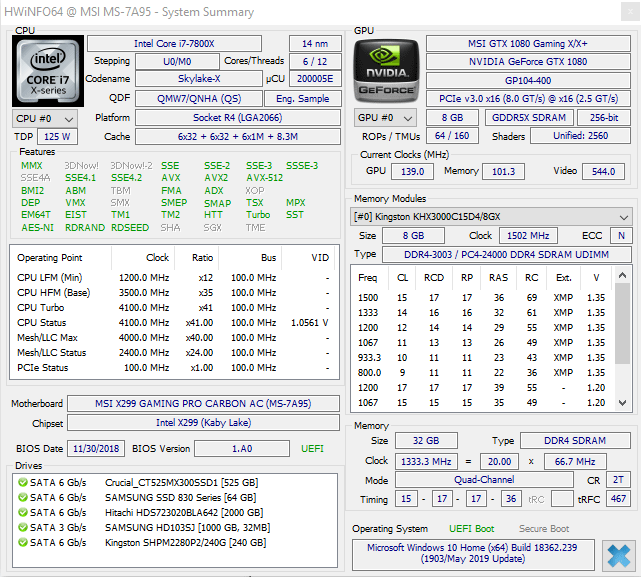Click the CPU Turbo operating point row
Screen dimensions: 641x577
coord(173,308)
